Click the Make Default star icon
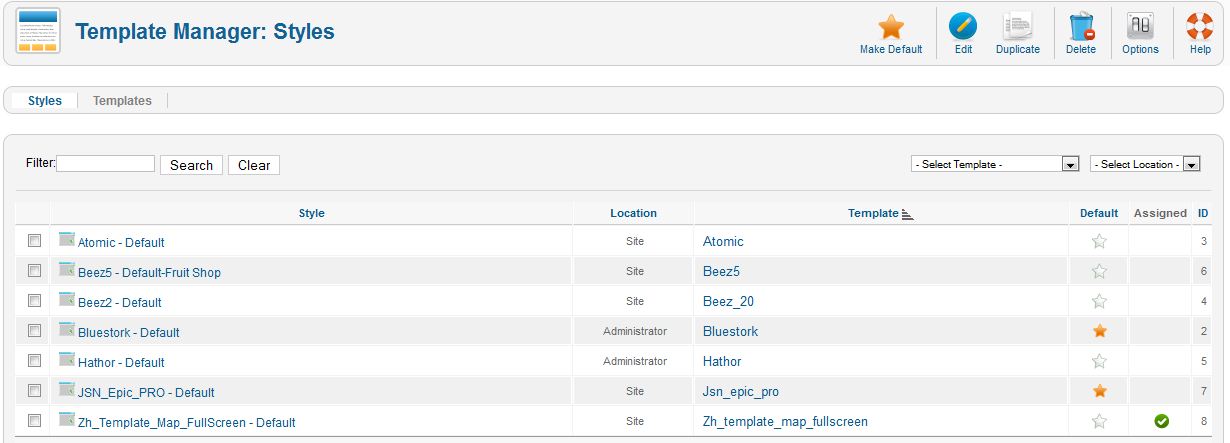The image size is (1230, 443). (890, 27)
